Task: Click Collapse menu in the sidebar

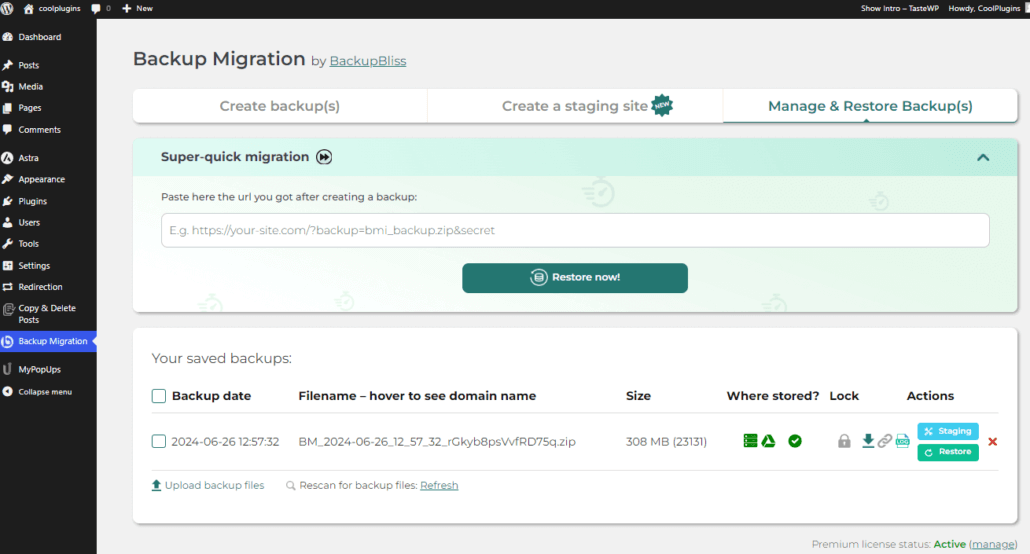Action: click(44, 392)
